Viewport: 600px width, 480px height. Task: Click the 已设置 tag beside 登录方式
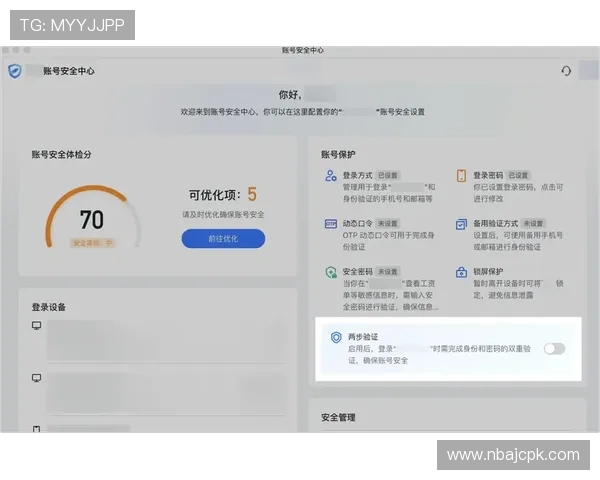pos(388,176)
